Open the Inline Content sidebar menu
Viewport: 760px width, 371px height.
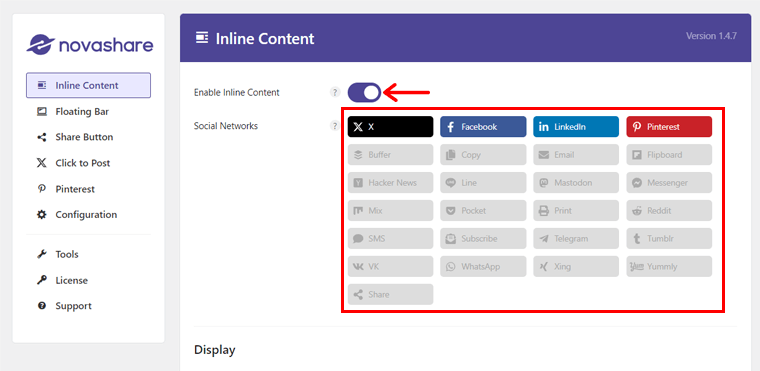pyautogui.click(x=88, y=85)
